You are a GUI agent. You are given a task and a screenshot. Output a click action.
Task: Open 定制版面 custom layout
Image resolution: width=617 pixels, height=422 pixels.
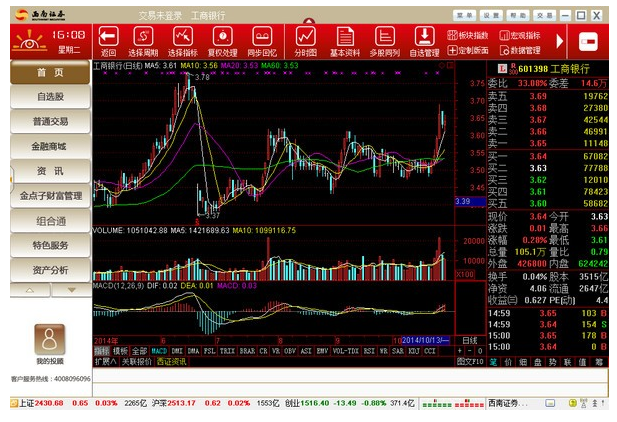(x=467, y=50)
